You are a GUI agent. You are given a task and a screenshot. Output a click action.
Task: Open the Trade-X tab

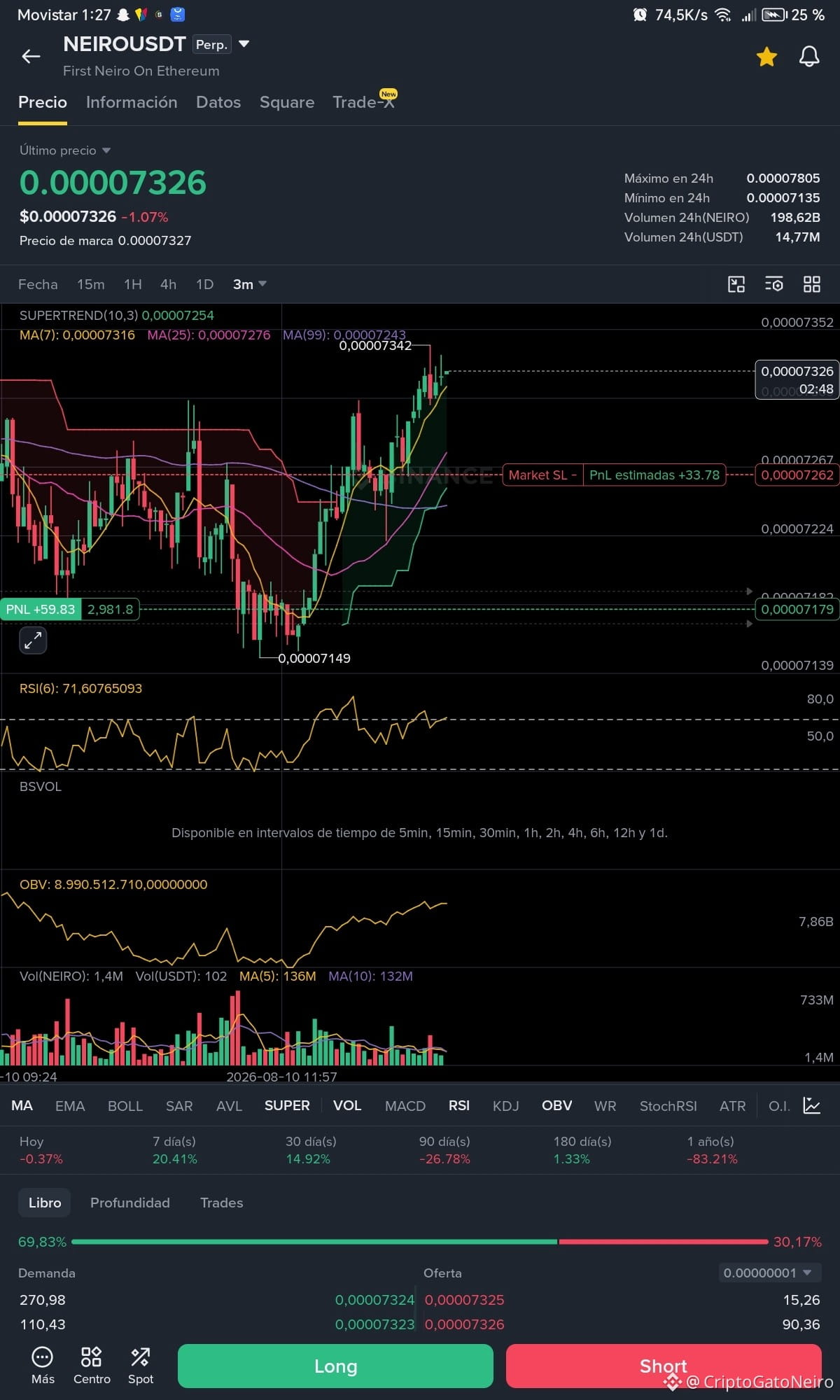(x=364, y=102)
